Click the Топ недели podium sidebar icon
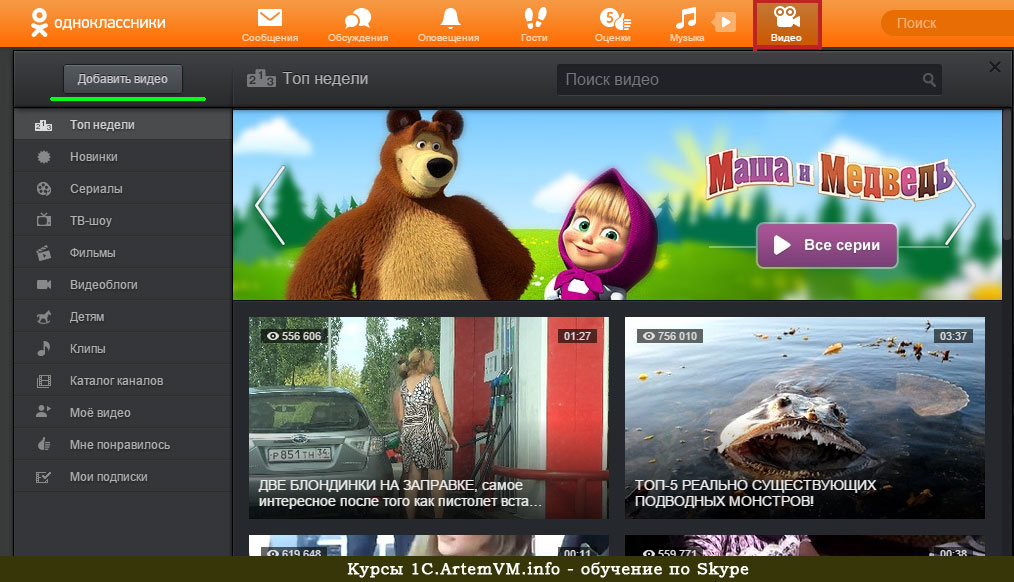The width and height of the screenshot is (1014, 582). point(43,125)
